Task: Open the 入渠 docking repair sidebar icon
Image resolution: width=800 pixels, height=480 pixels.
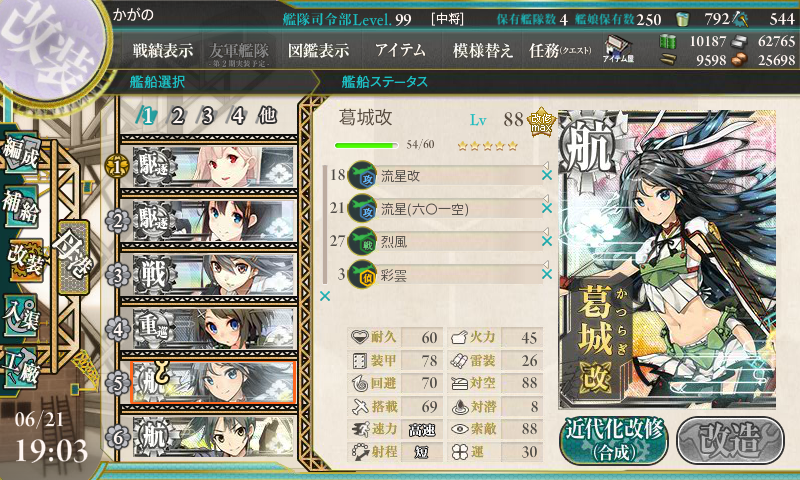Action: pyautogui.click(x=20, y=315)
